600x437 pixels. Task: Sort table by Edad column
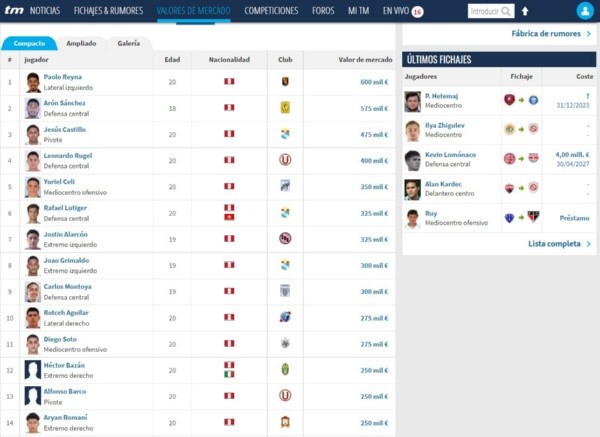coord(172,60)
